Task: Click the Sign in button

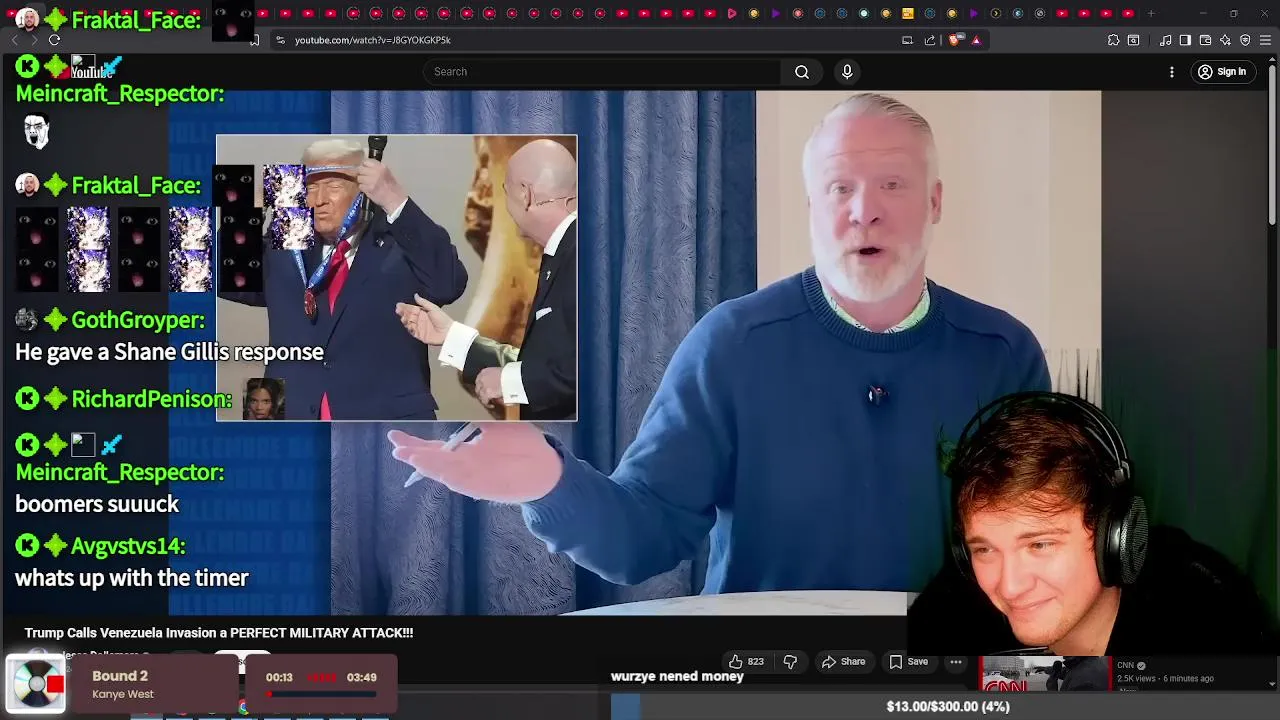Action: click(x=1222, y=72)
